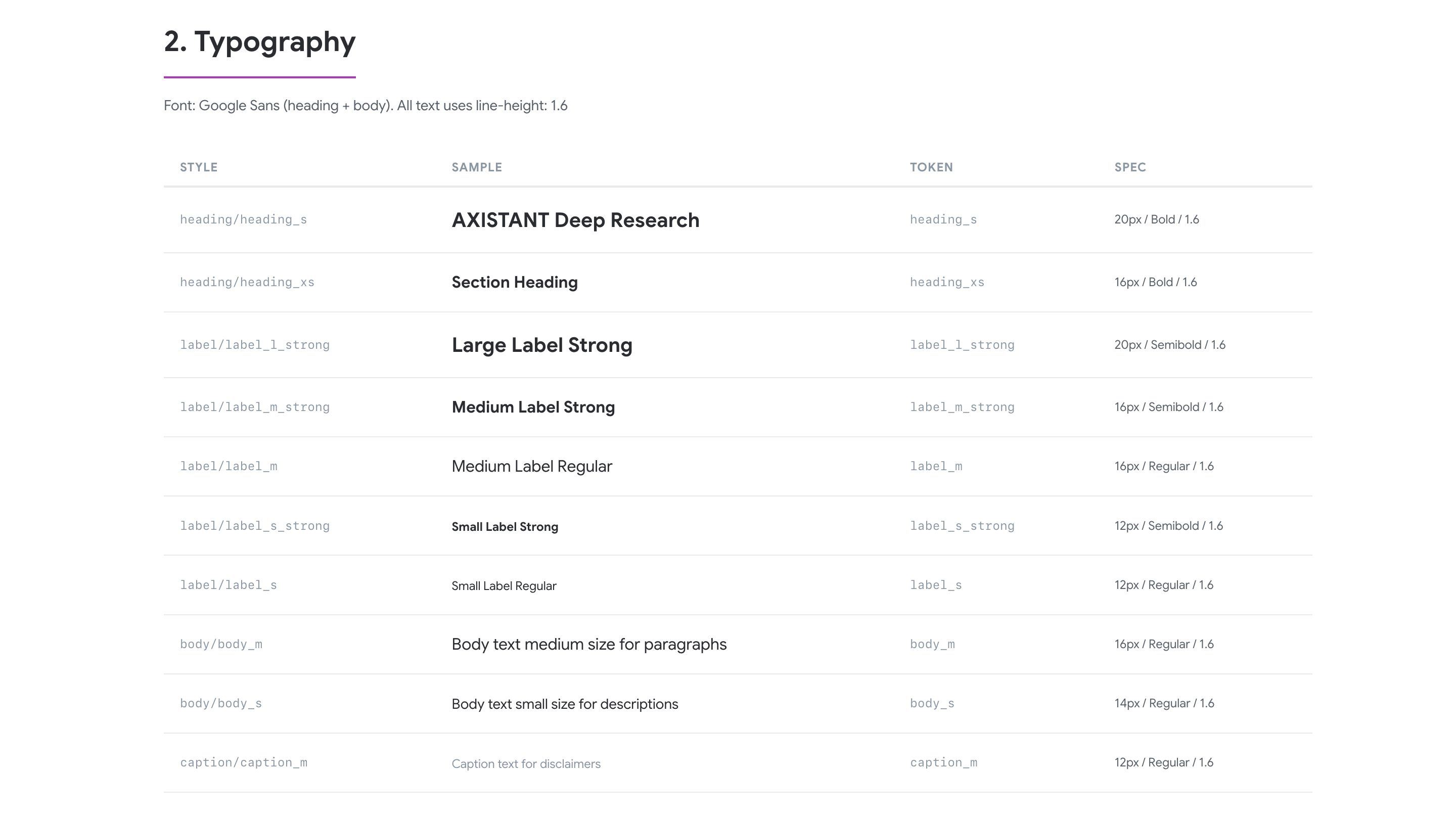This screenshot has height=817, width=1456.
Task: Click the label/label_l_strong style name
Action: click(254, 345)
